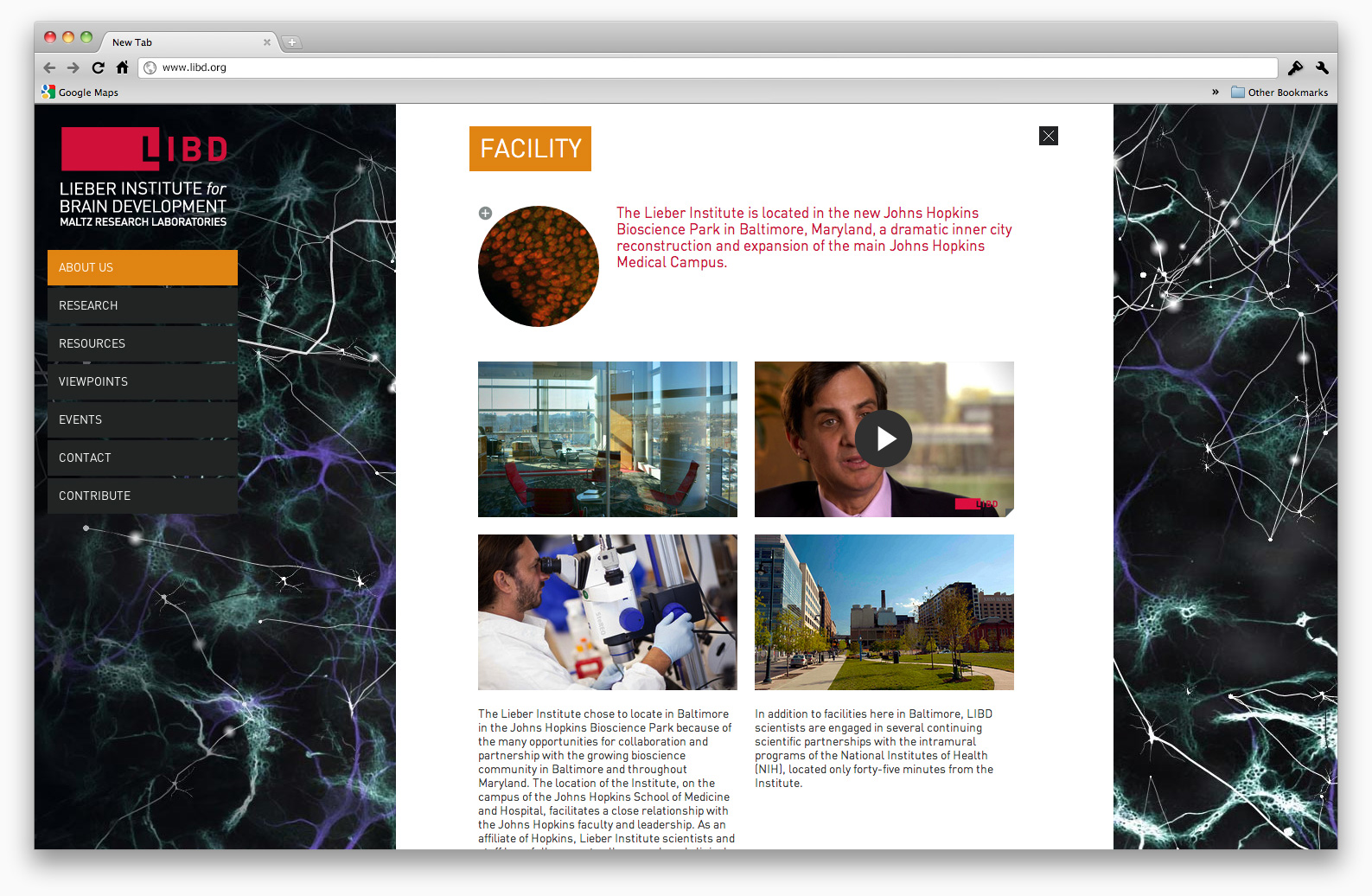Open the Viewpoints page
This screenshot has height=896, width=1372.
[143, 381]
